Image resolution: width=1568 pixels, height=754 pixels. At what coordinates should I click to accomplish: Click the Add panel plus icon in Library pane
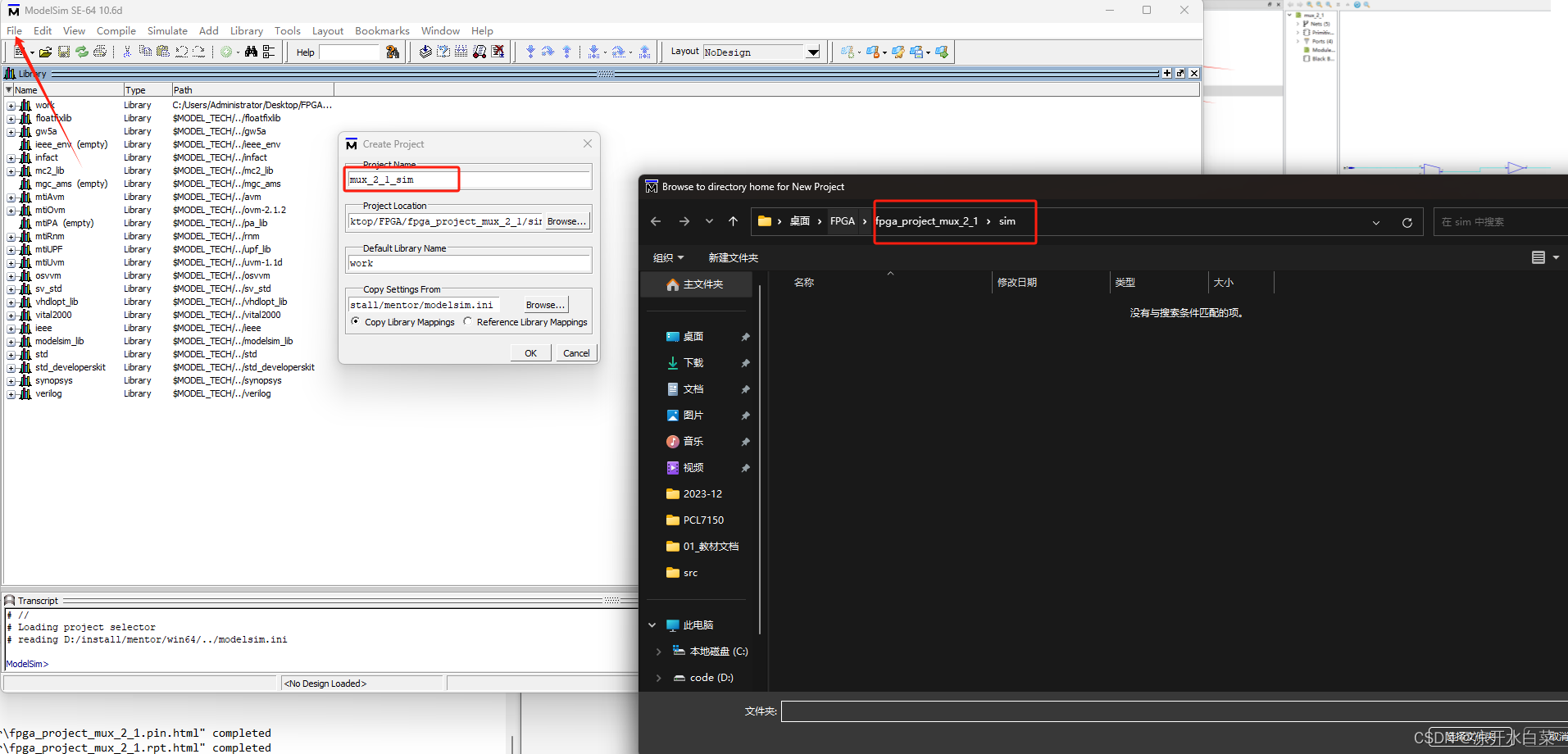click(x=1167, y=73)
